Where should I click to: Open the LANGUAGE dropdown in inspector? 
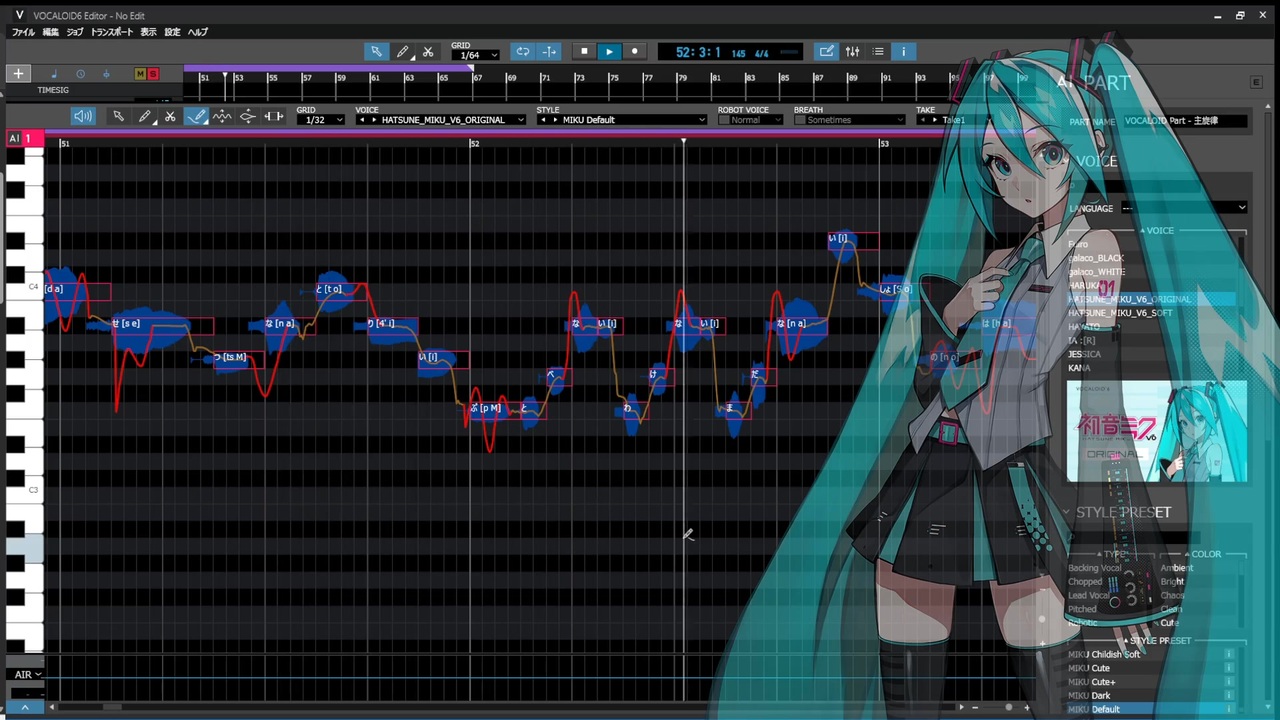[x=1183, y=208]
